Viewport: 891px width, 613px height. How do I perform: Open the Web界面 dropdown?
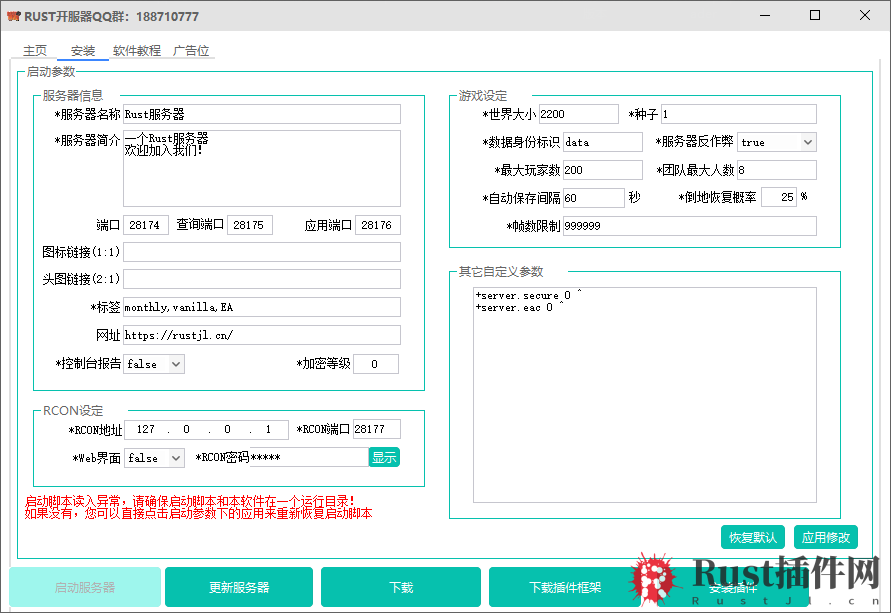pyautogui.click(x=154, y=458)
